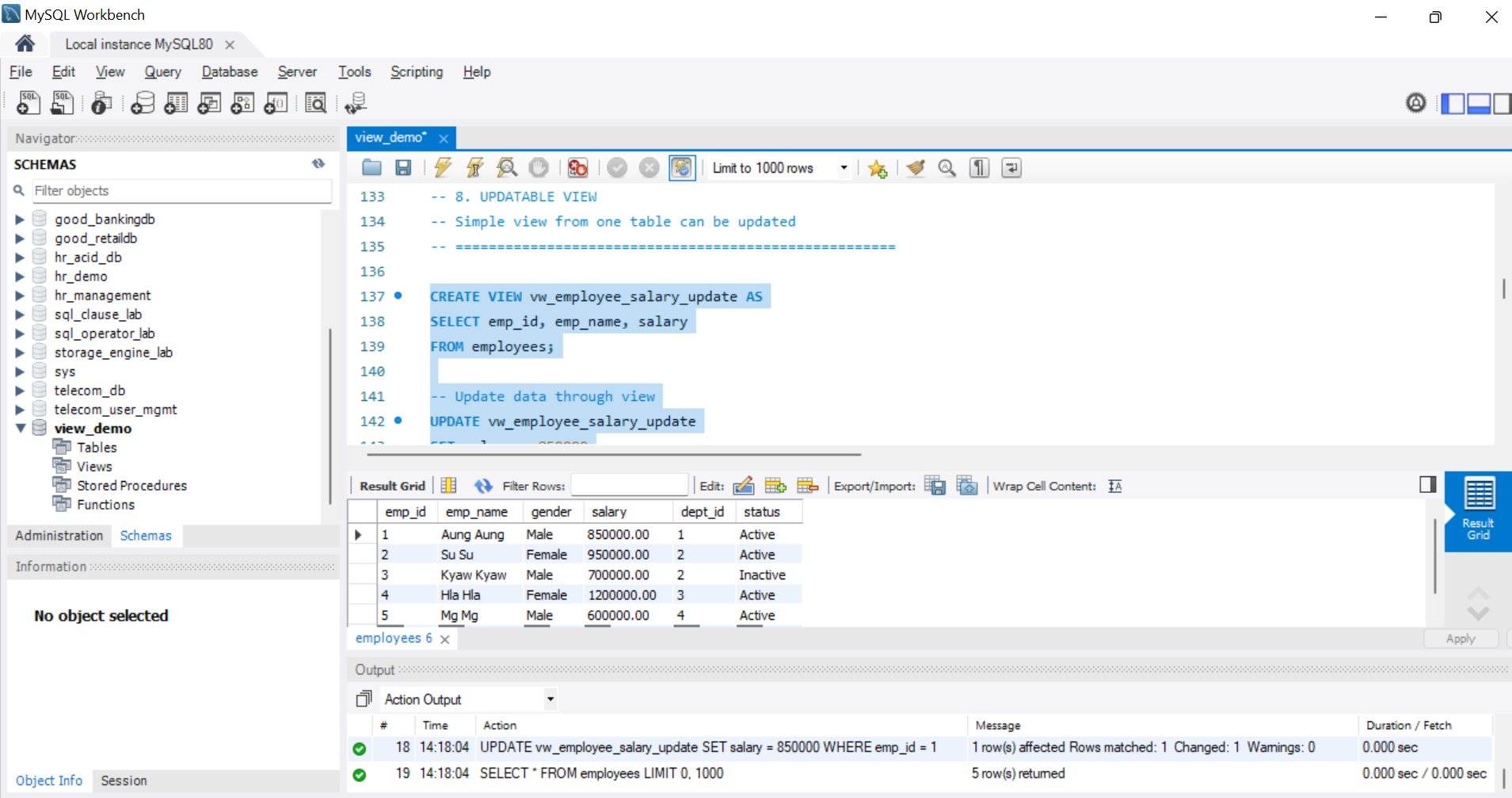Create a new function icon

tap(276, 103)
